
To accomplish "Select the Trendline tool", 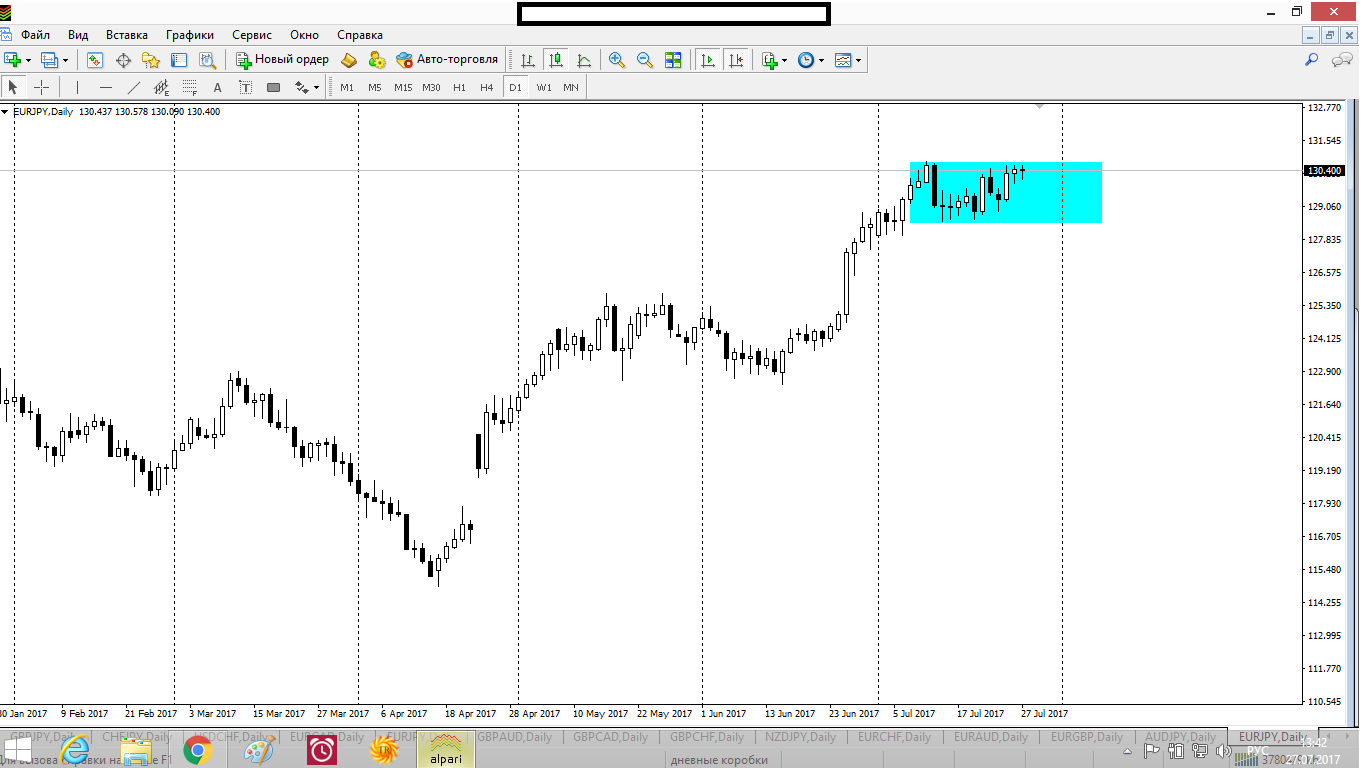I will 134,87.
